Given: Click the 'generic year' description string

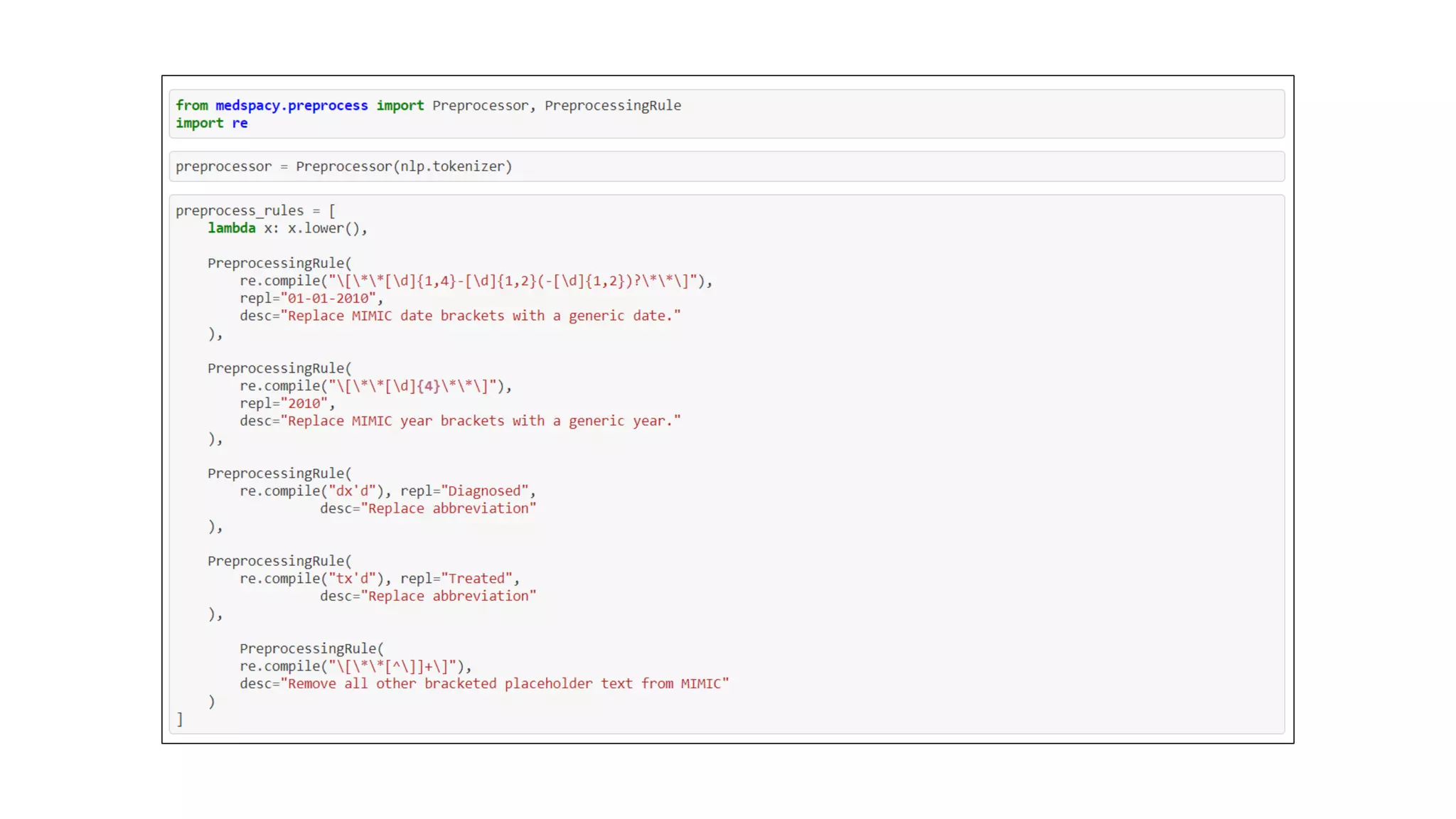Looking at the screenshot, I should click(481, 421).
